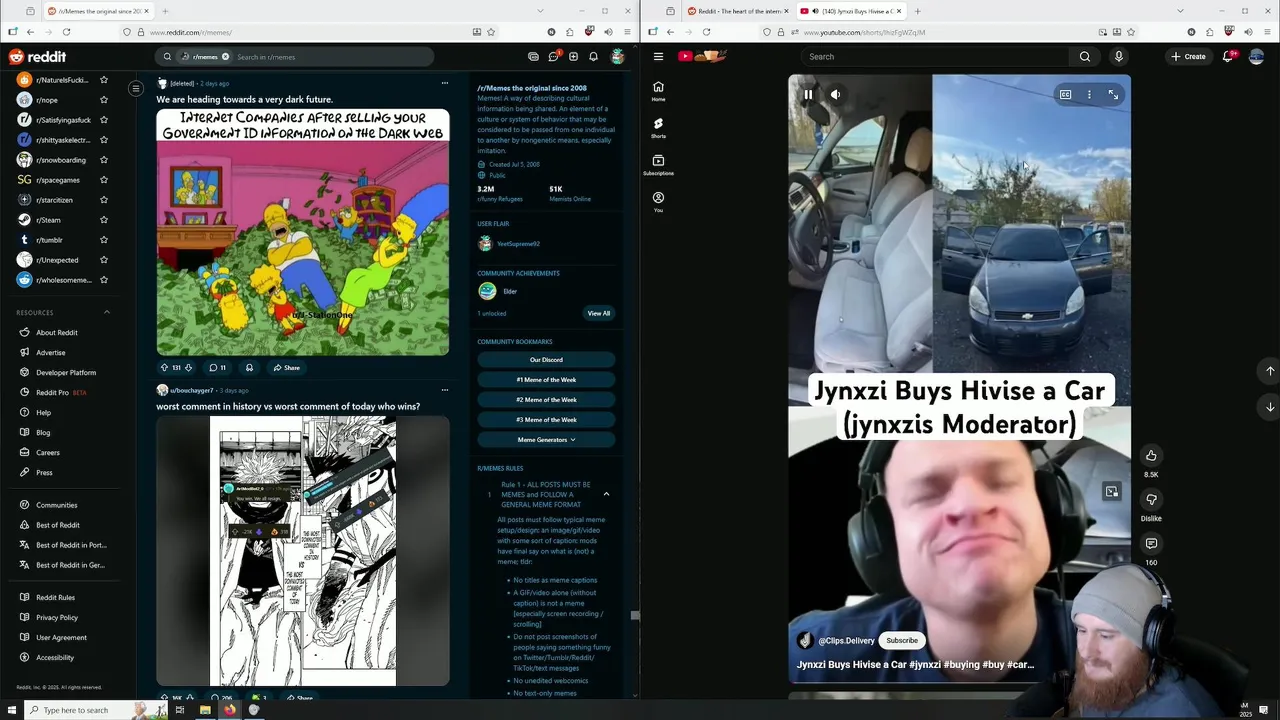Open more options on the Short player
The width and height of the screenshot is (1280, 720).
[1089, 95]
